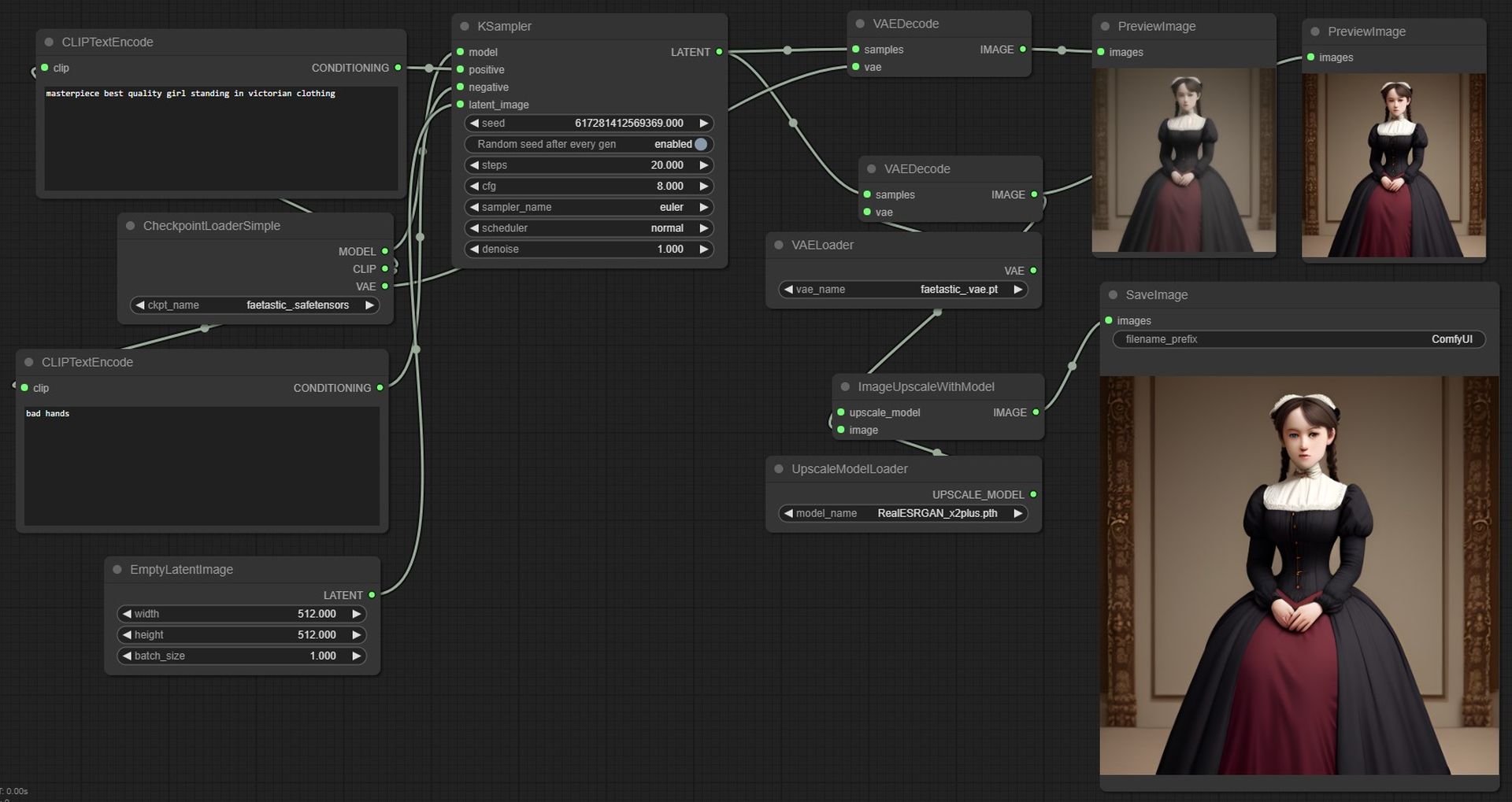Image resolution: width=1512 pixels, height=802 pixels.
Task: Click the positive prompt text box
Action: [x=220, y=138]
